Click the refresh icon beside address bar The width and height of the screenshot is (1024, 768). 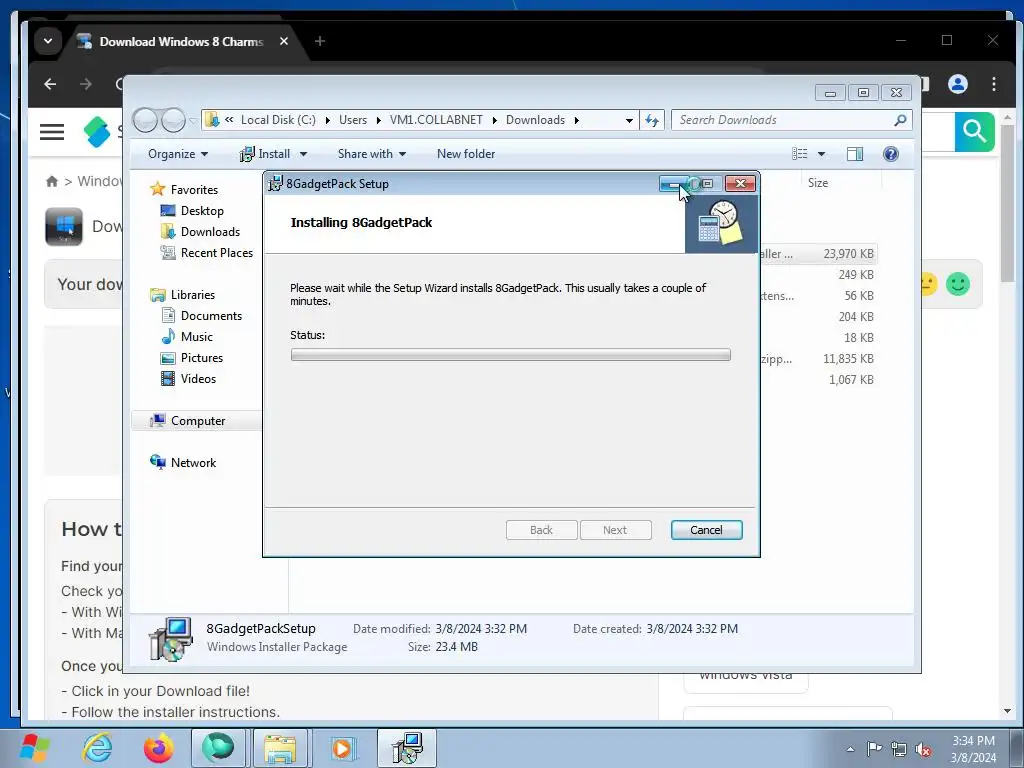[652, 120]
